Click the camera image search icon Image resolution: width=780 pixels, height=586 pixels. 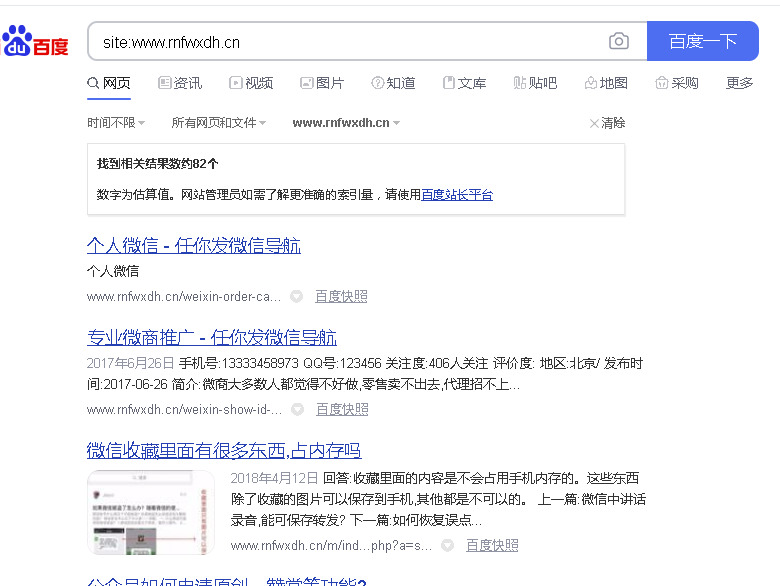618,41
